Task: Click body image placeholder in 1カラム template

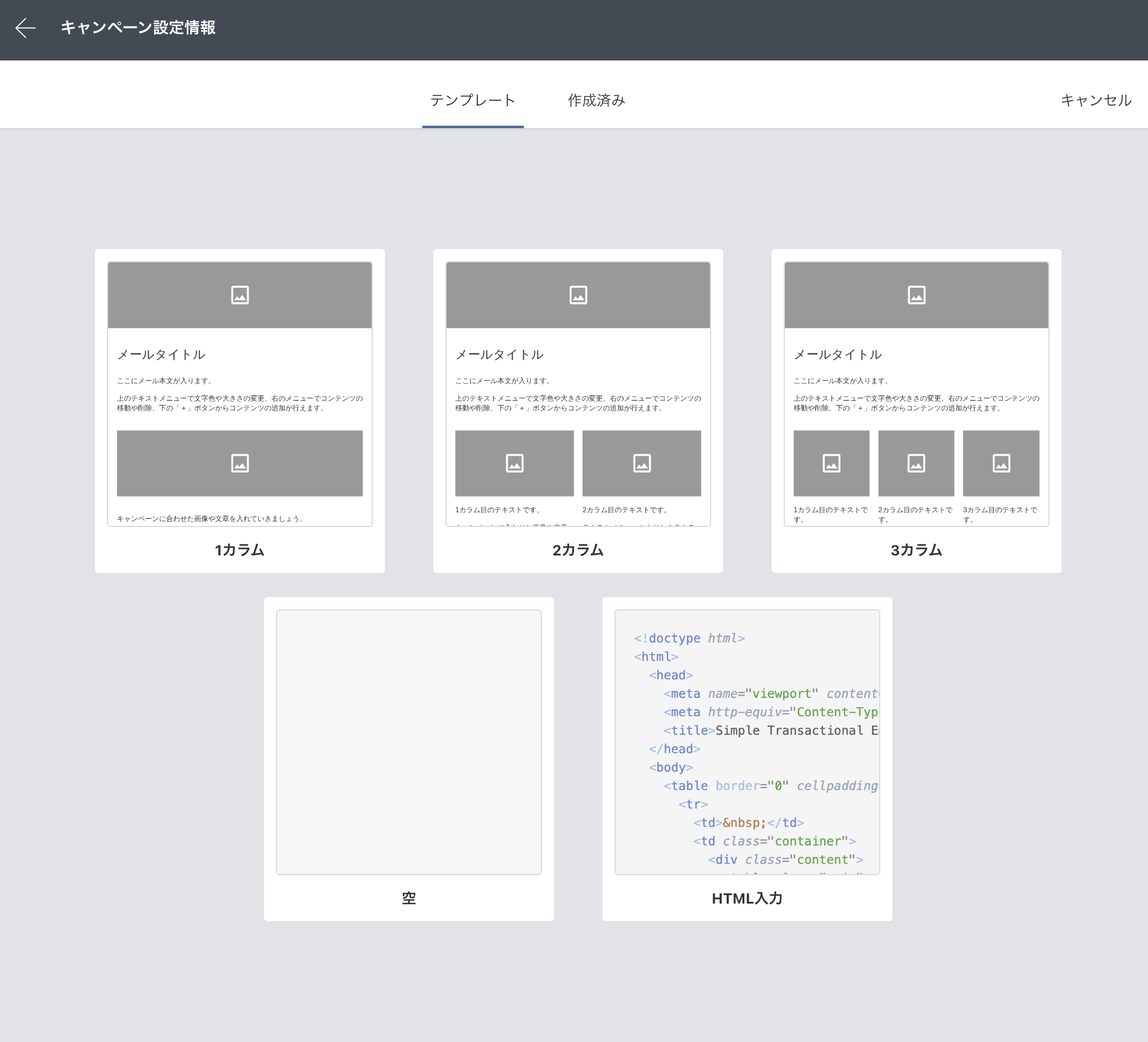Action: click(240, 464)
